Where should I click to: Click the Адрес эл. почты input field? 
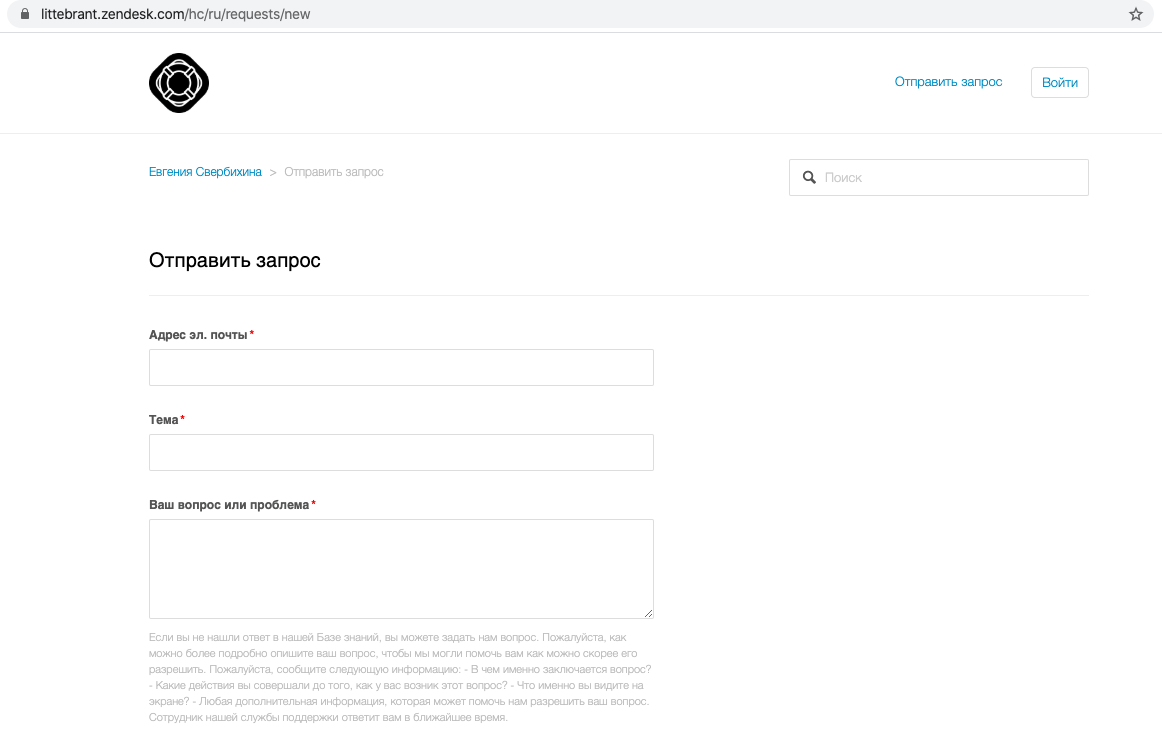401,367
